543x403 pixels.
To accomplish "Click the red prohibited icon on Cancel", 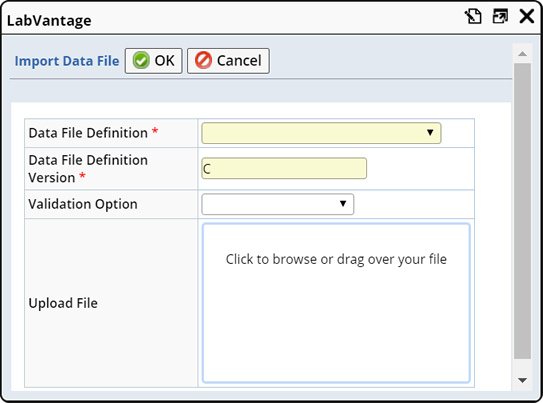I will pos(203,61).
